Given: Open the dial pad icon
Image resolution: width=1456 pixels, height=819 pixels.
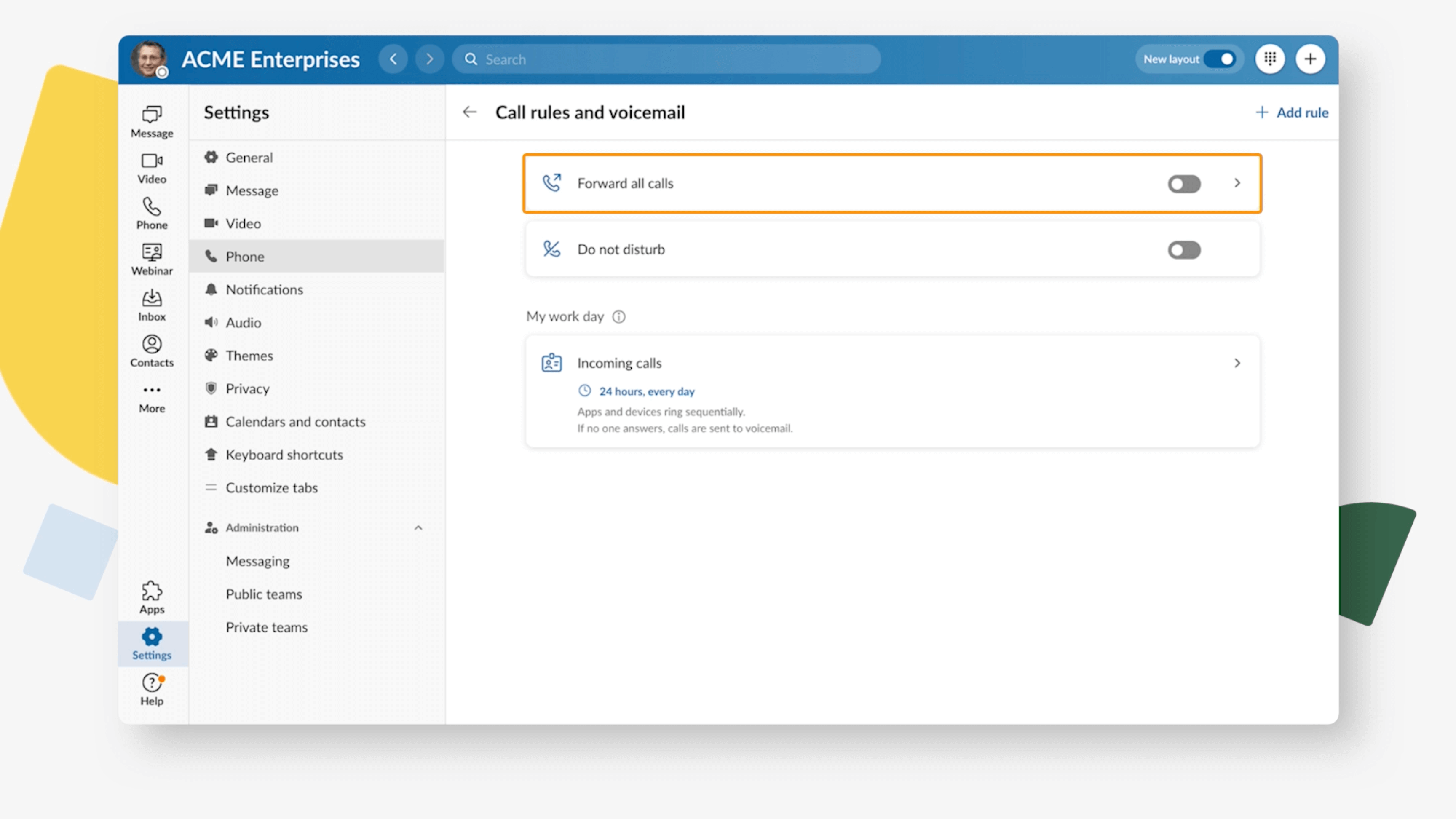Looking at the screenshot, I should point(1269,59).
